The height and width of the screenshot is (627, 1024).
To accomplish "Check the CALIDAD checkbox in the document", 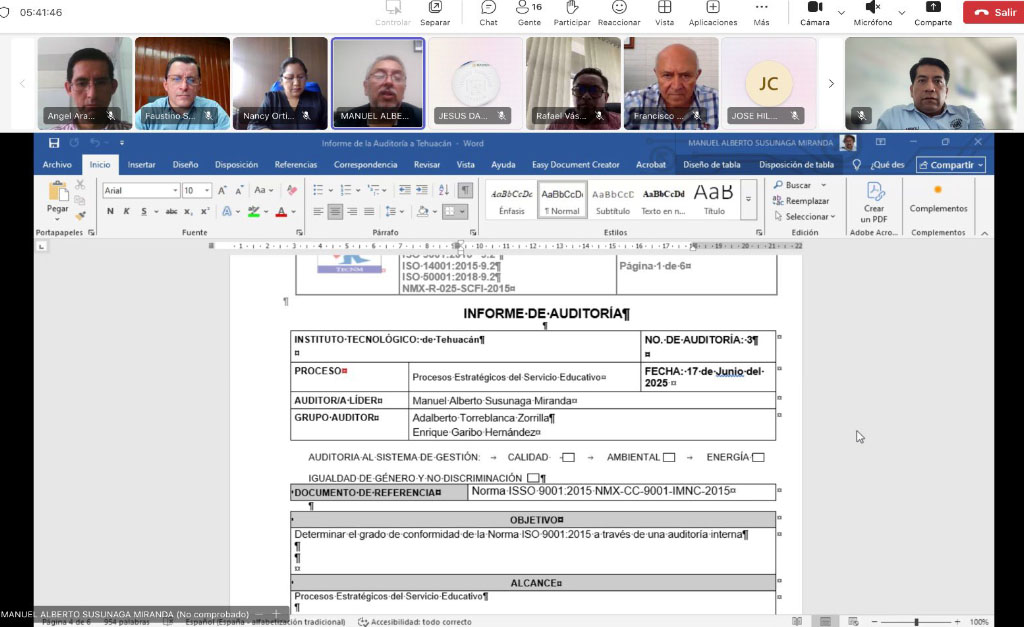I will click(x=568, y=457).
